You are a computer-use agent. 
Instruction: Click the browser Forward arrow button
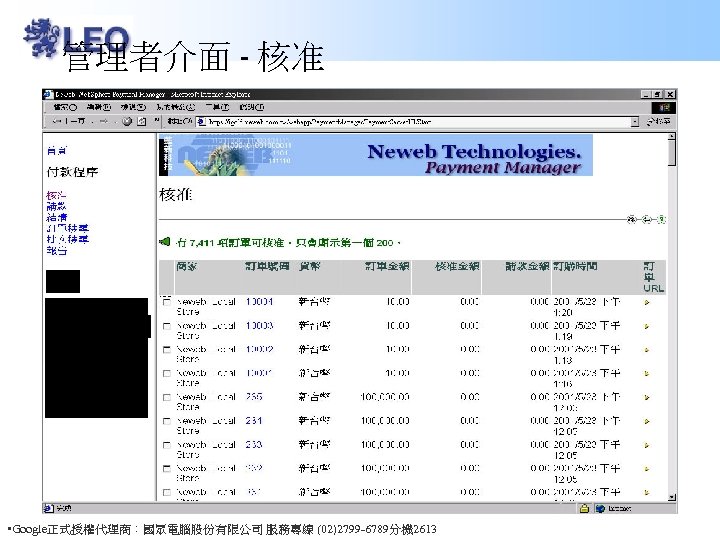tap(103, 121)
